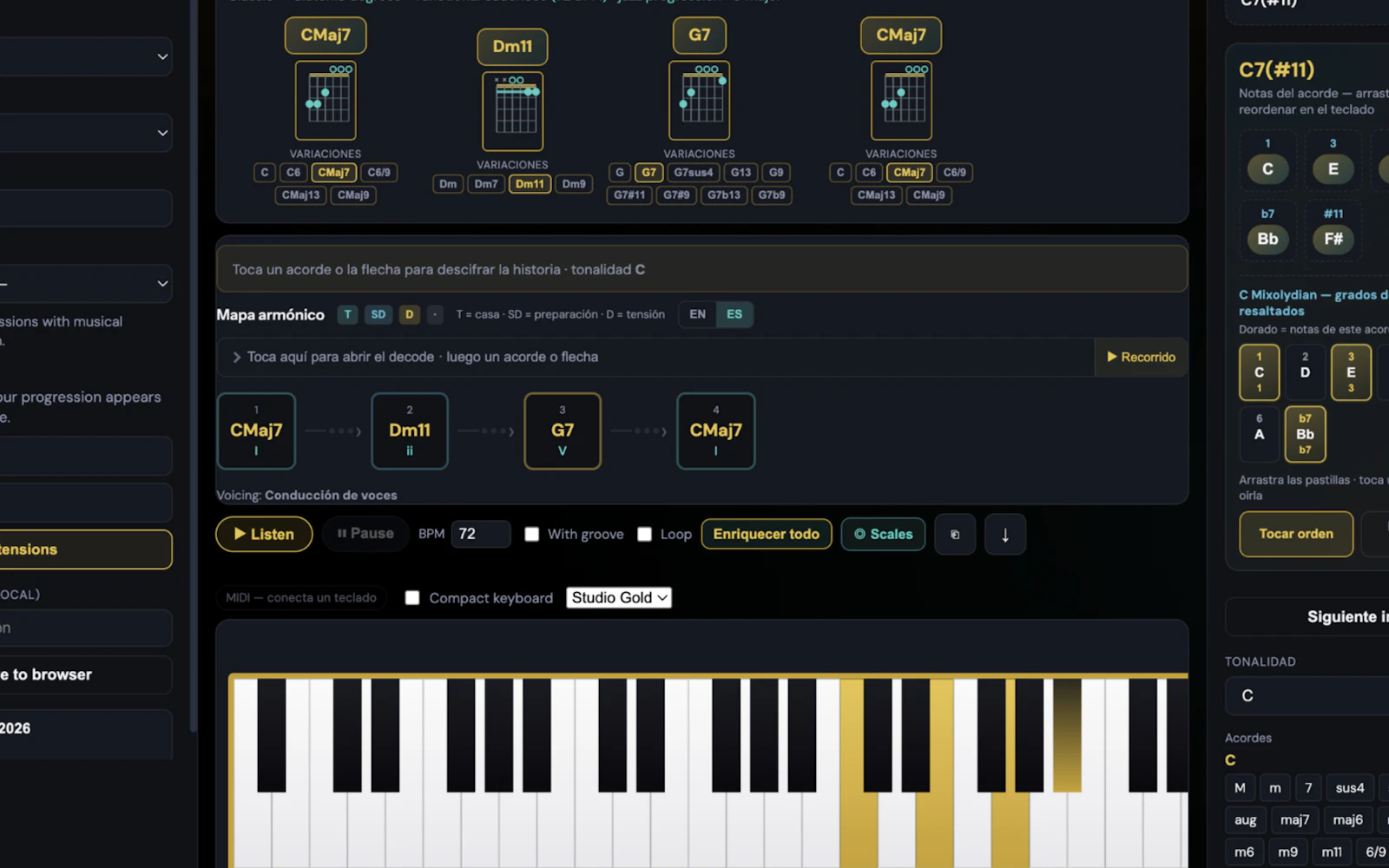Select the G9 variation chip
This screenshot has height=868, width=1389.
click(x=776, y=173)
